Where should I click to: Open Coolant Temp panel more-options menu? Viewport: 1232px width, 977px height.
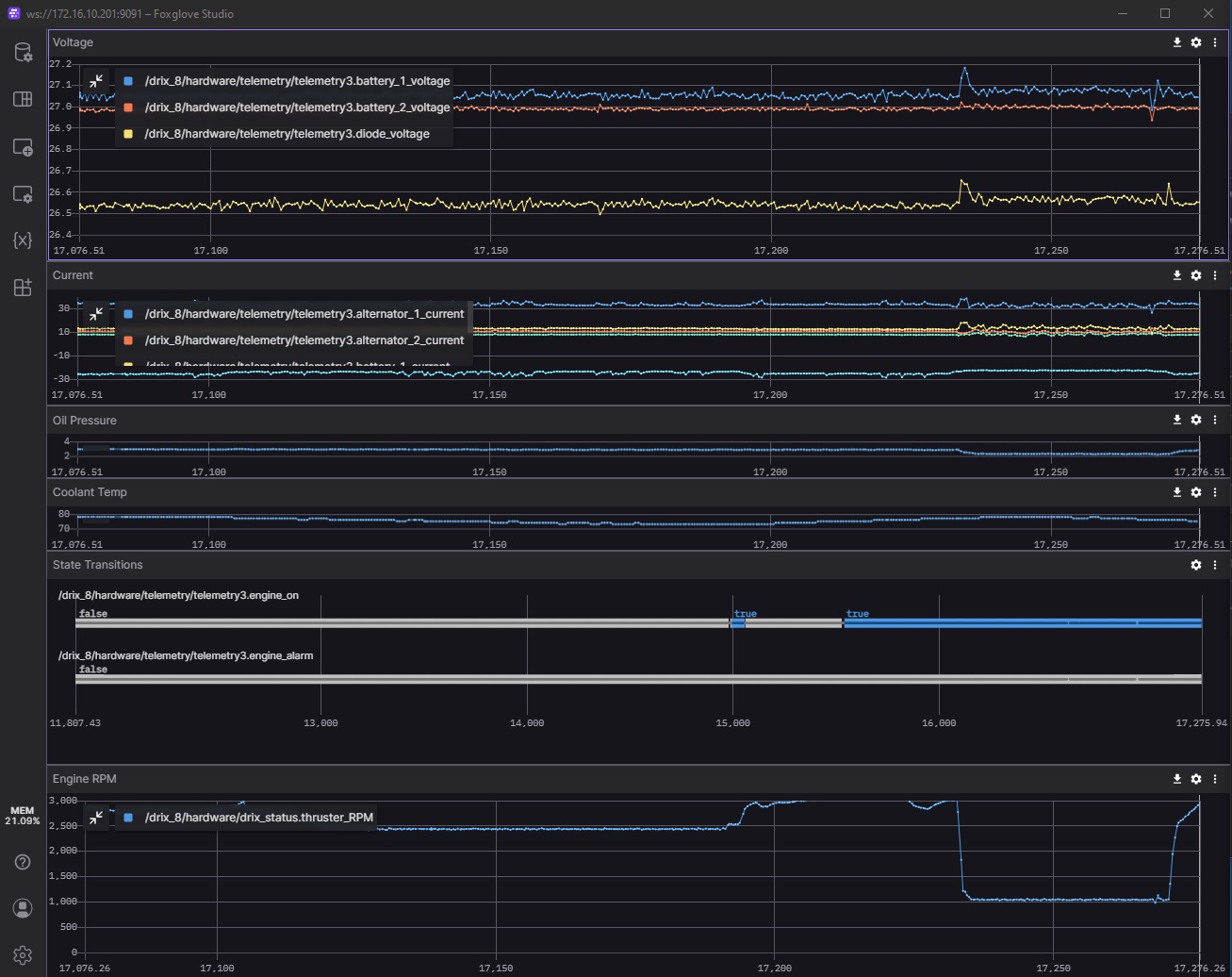(x=1215, y=492)
